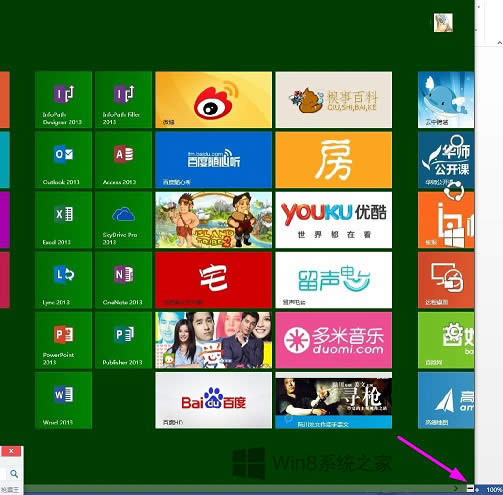Image resolution: width=503 pixels, height=495 pixels.
Task: Open the 华师公开课 tile
Action: (446, 160)
